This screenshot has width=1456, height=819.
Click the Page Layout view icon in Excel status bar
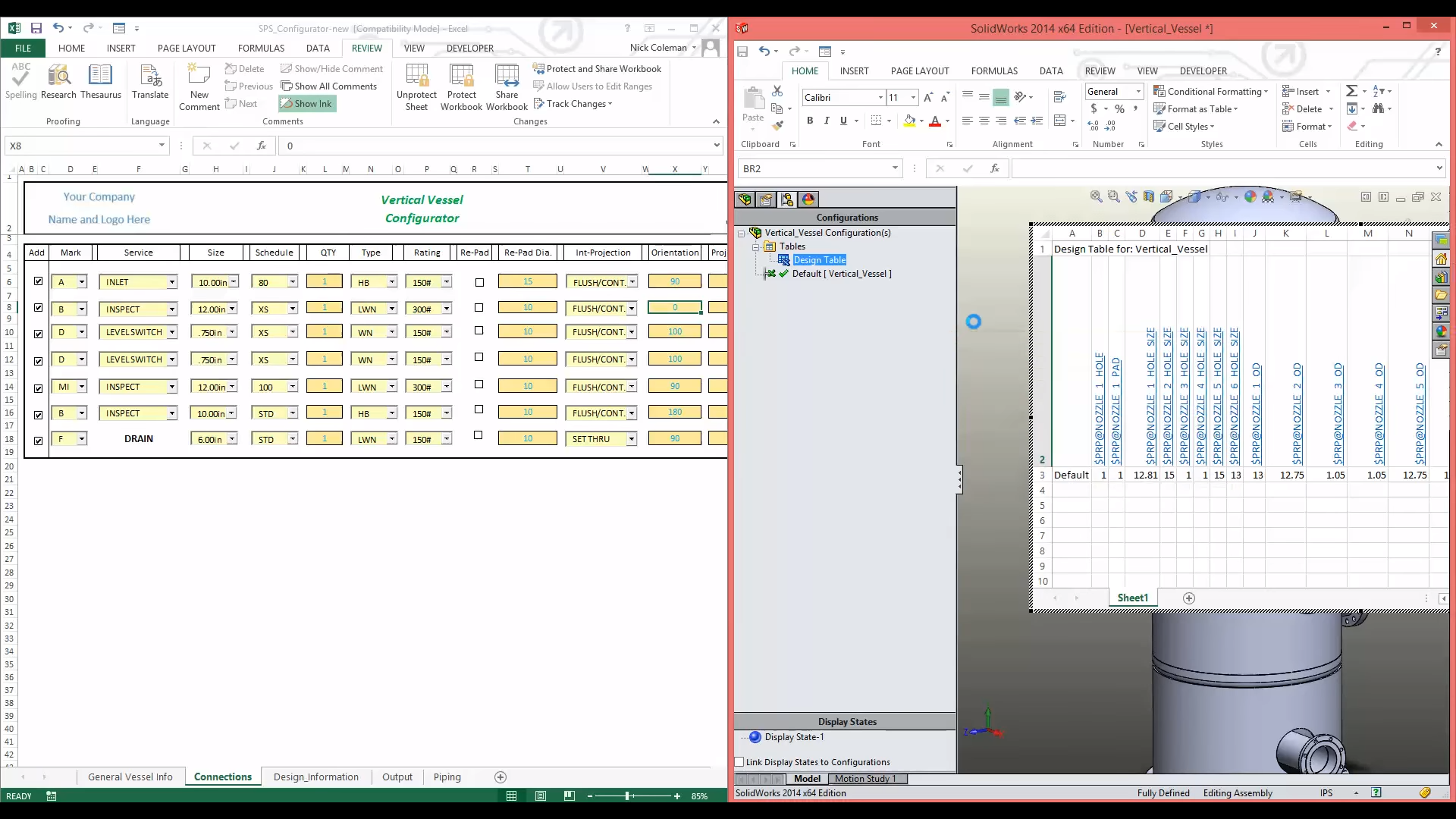click(541, 795)
